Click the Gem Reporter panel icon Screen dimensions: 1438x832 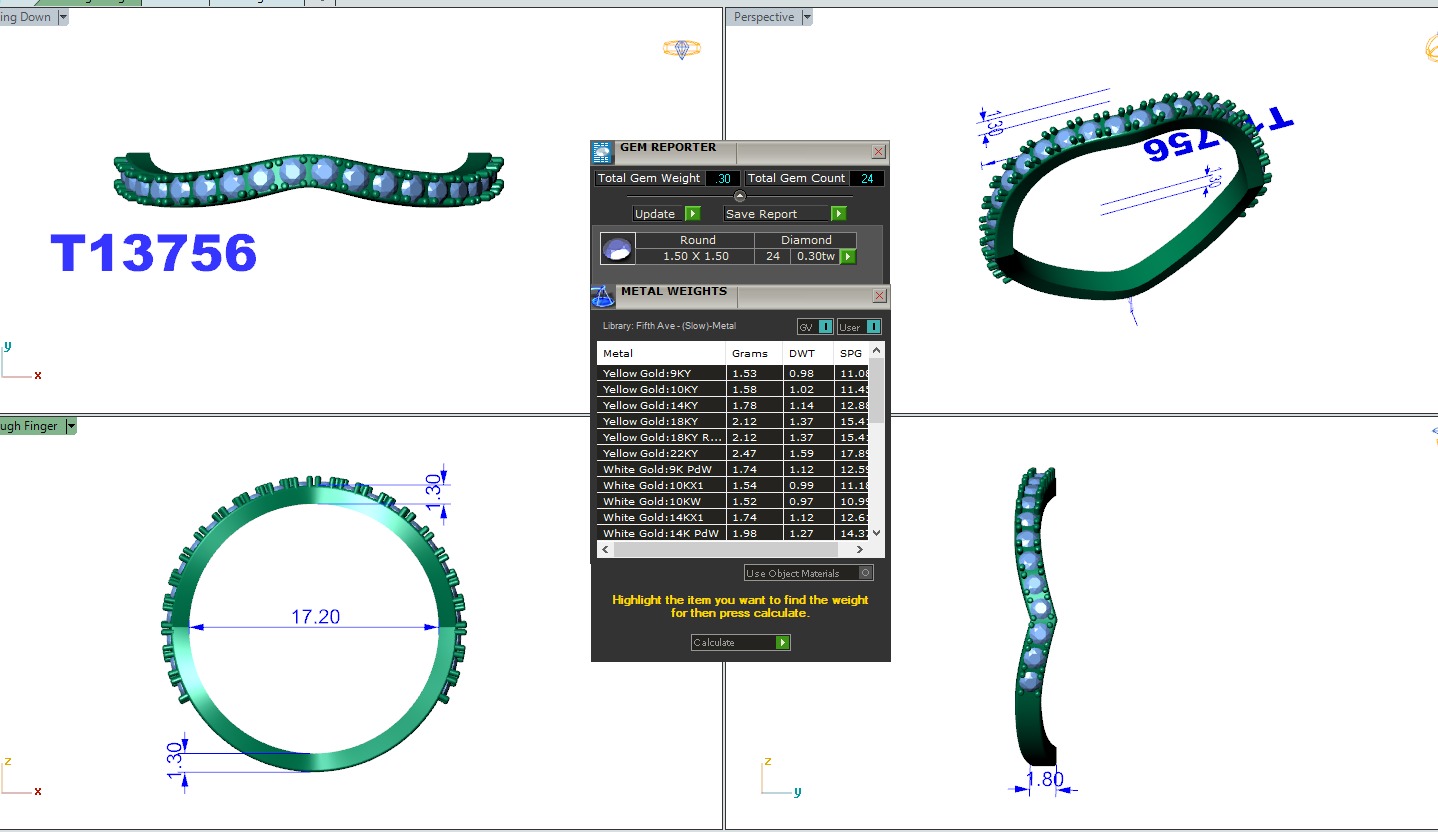click(x=602, y=152)
